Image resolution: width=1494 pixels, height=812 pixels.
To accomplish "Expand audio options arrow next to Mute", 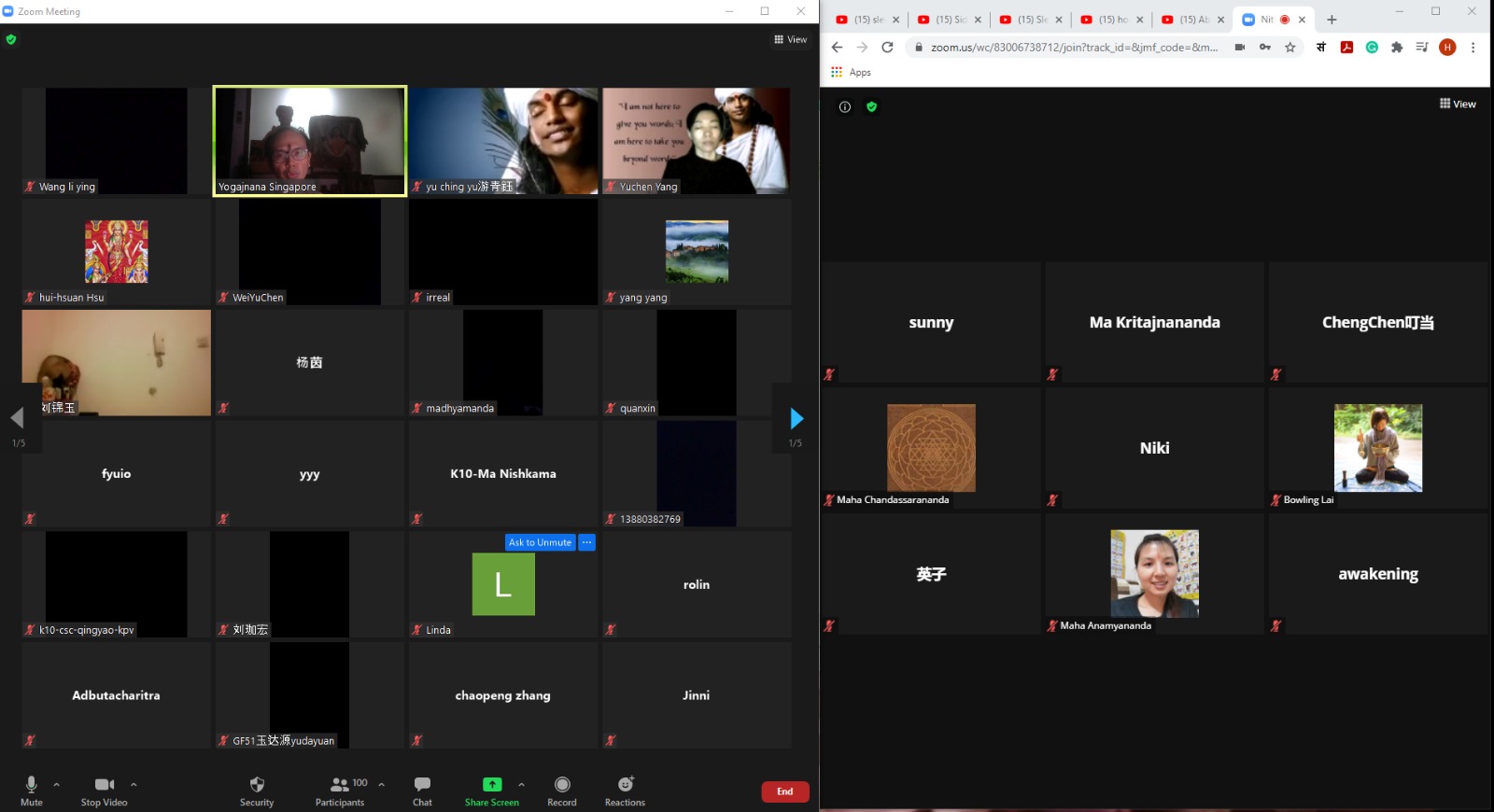I will (57, 784).
